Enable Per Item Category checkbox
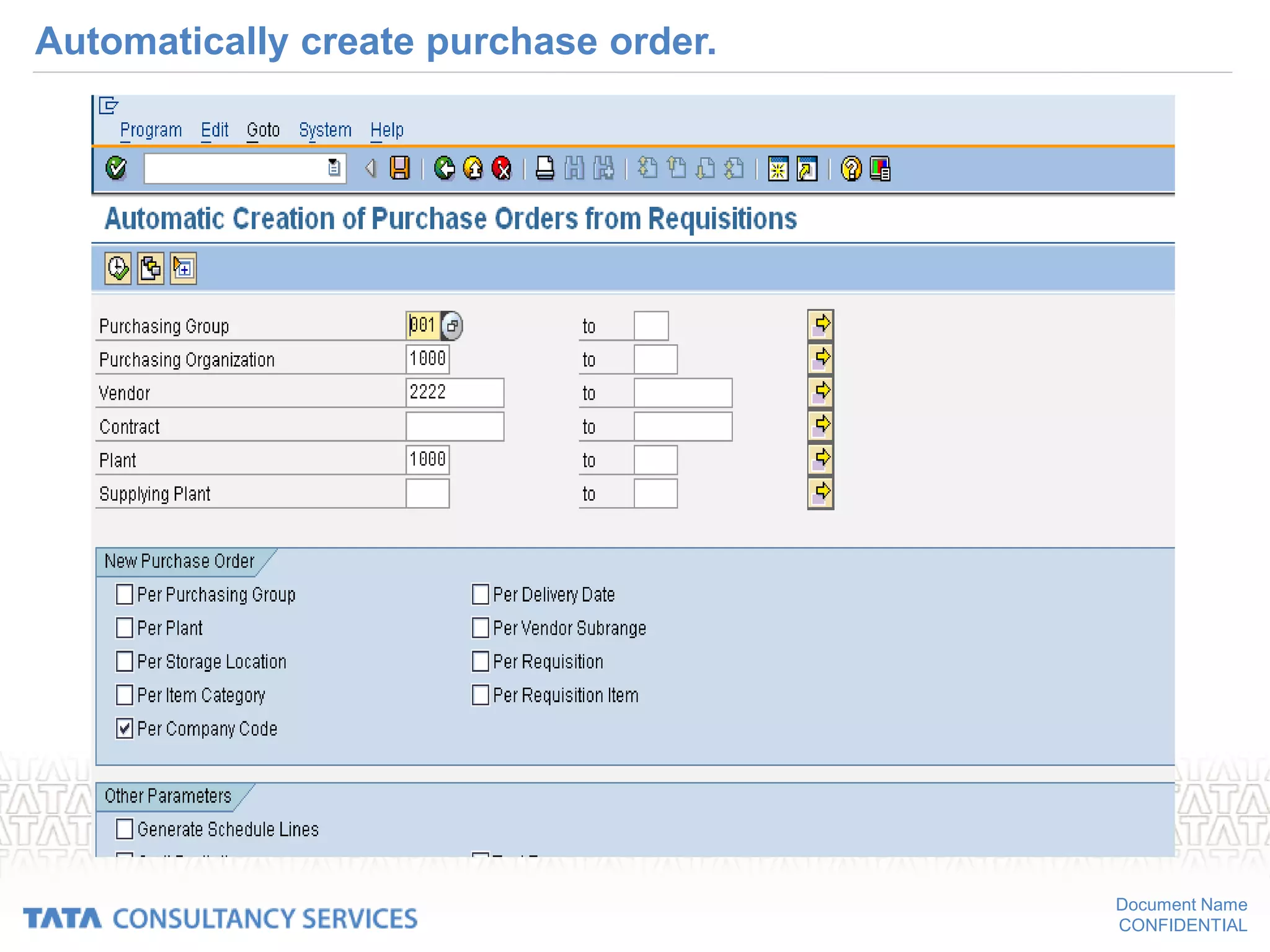 point(125,695)
